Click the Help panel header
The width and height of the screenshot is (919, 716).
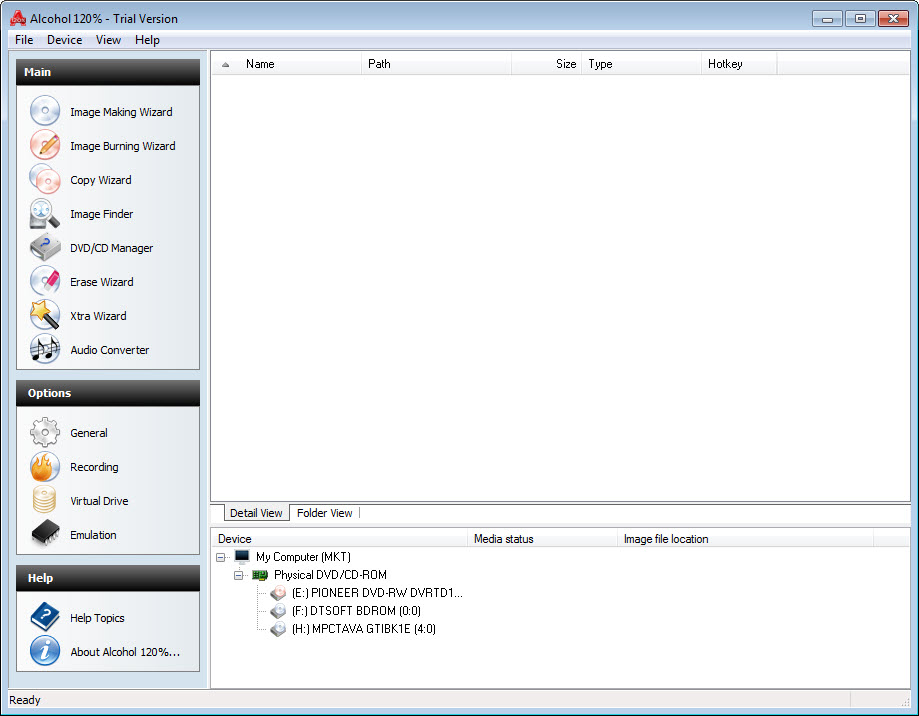tap(108, 578)
